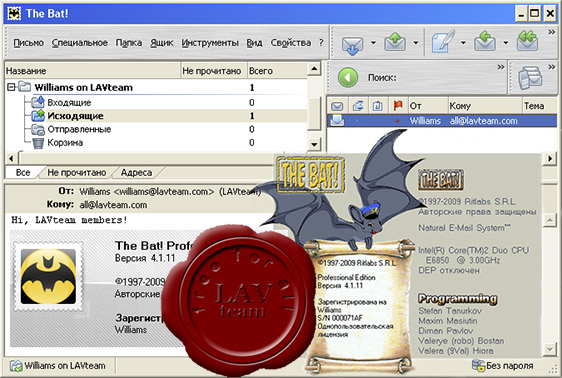
Task: Click message preview scroll down arrow
Action: coord(549,349)
